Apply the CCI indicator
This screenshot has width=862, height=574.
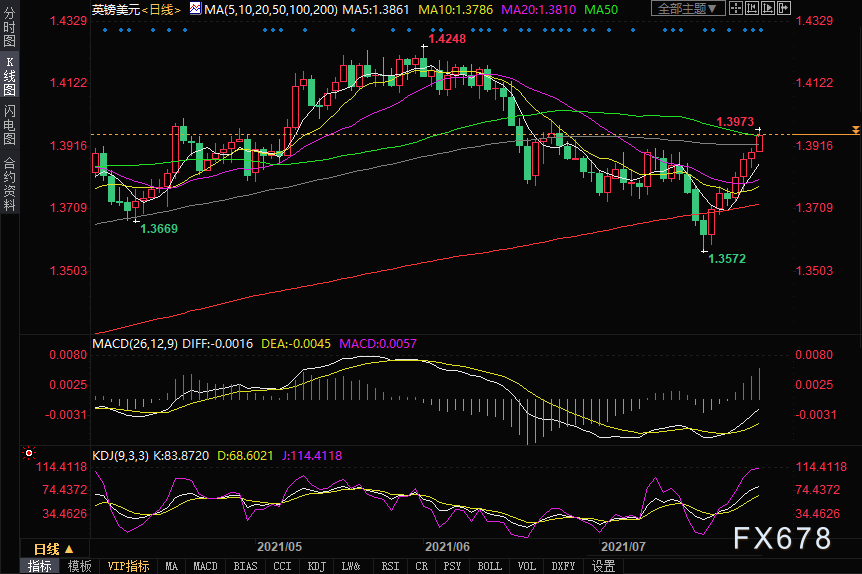(282, 566)
